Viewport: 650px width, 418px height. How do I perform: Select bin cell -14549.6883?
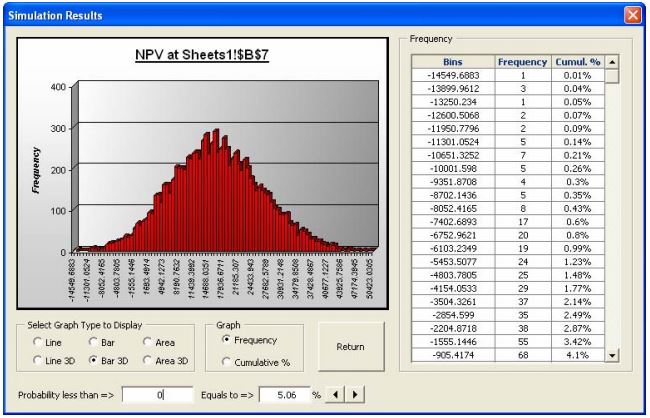coord(453,75)
